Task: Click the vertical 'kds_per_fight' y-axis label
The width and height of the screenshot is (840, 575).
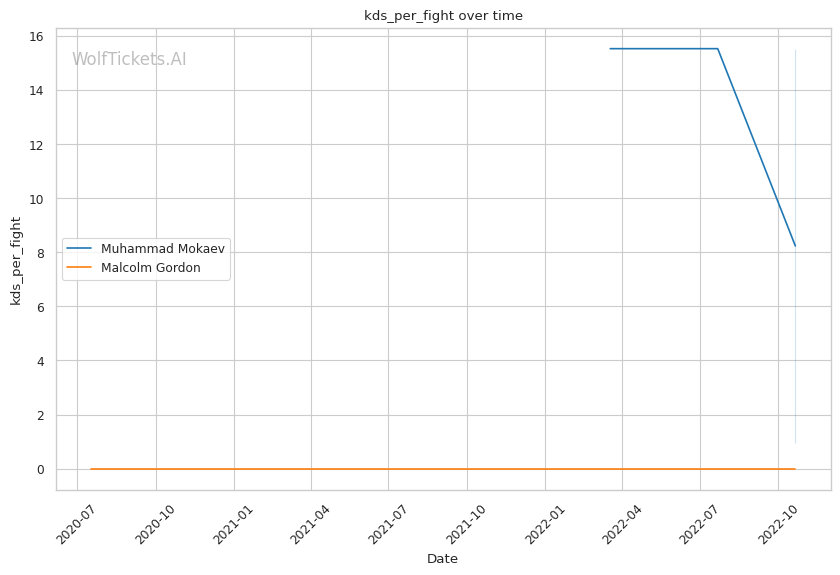Action: click(16, 261)
